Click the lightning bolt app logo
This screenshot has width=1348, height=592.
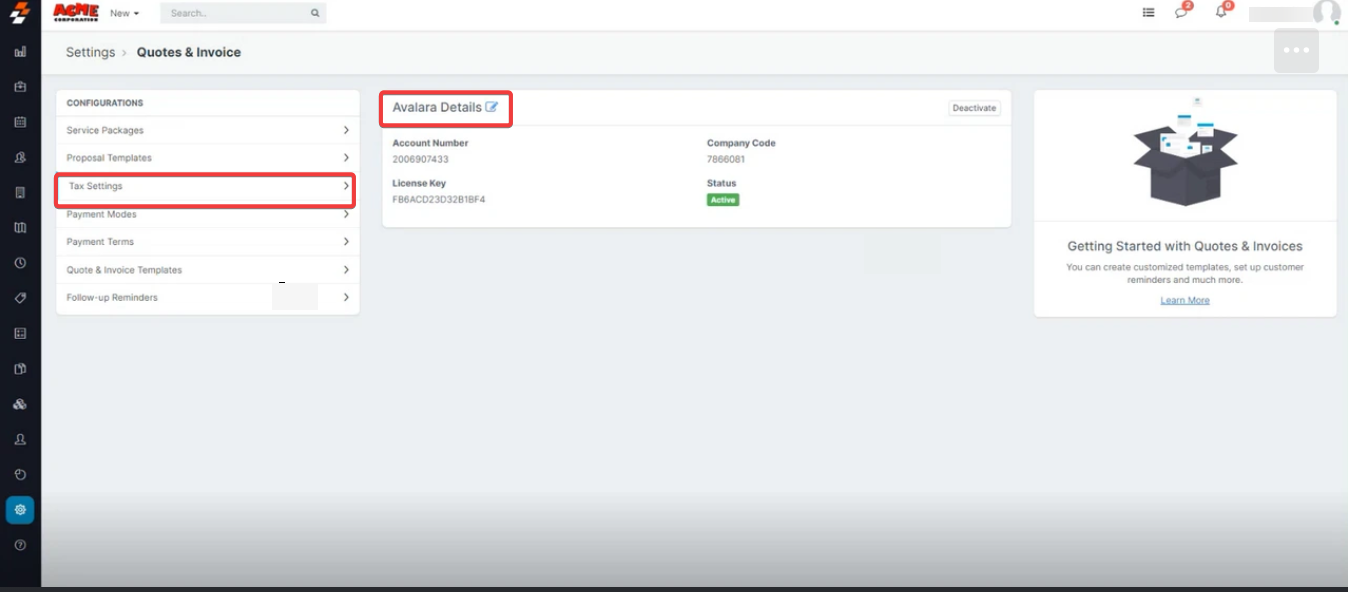pos(20,13)
